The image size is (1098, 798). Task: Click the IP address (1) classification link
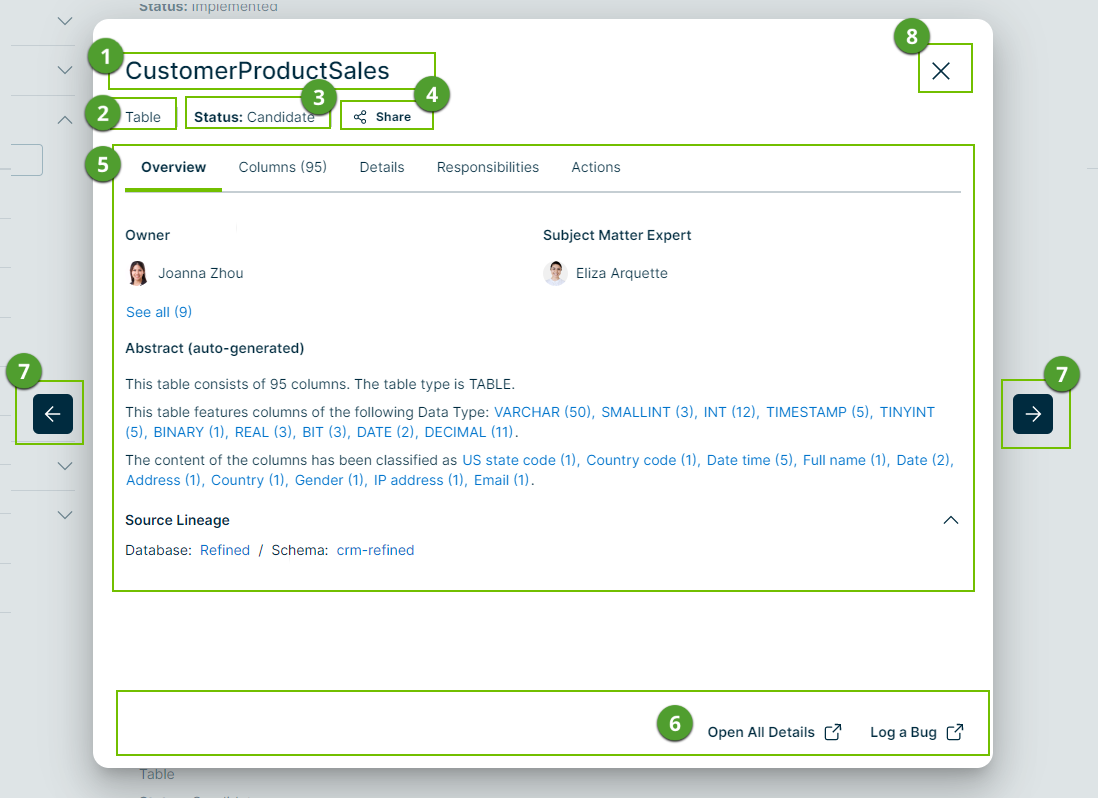pos(420,480)
